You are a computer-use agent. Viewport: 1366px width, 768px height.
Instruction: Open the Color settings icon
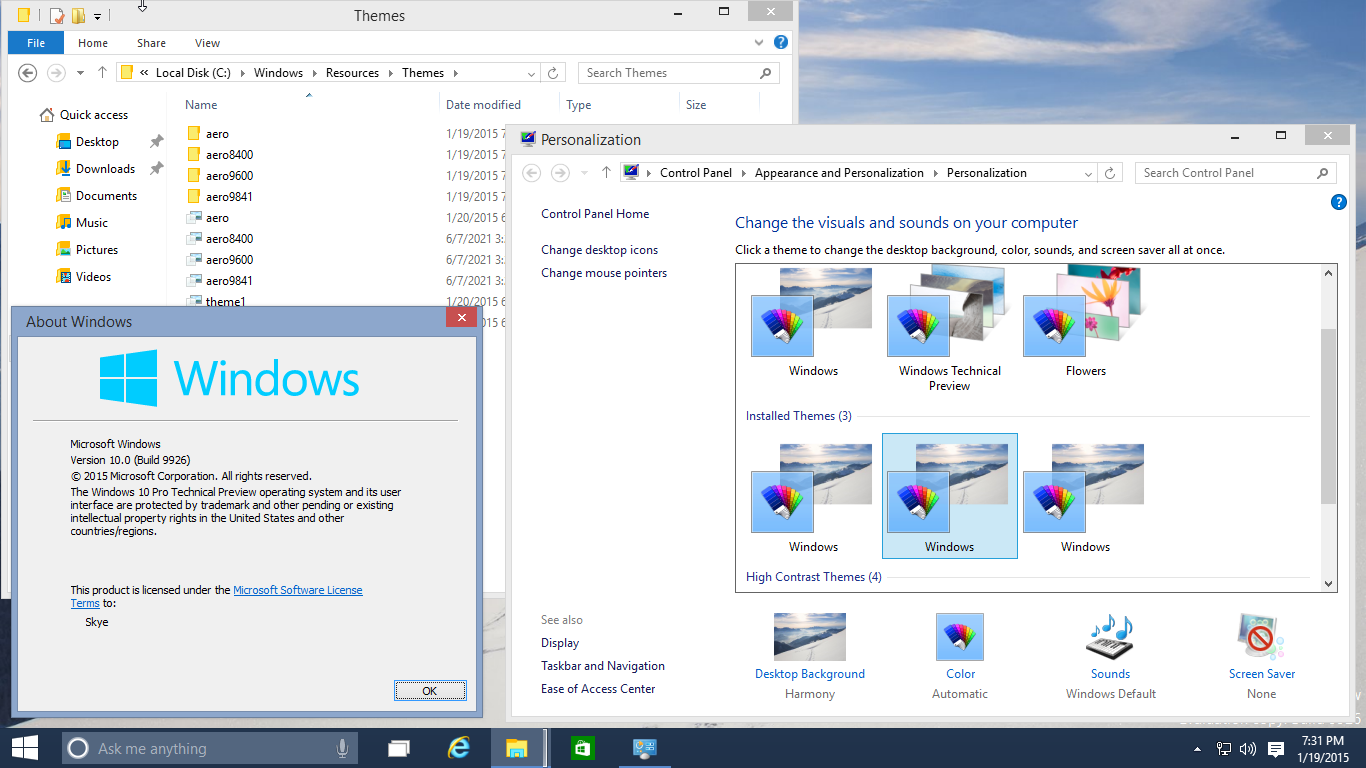click(960, 637)
